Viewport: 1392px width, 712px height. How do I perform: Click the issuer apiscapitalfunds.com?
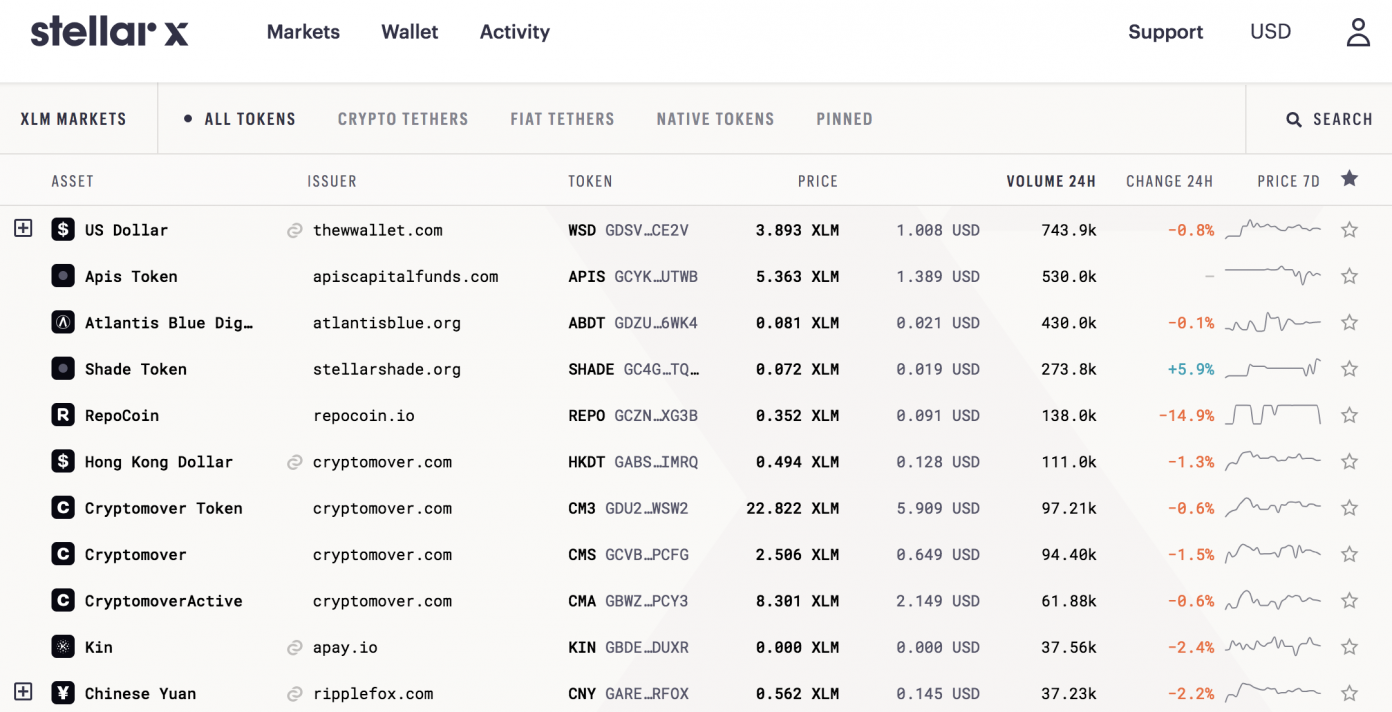pos(405,276)
